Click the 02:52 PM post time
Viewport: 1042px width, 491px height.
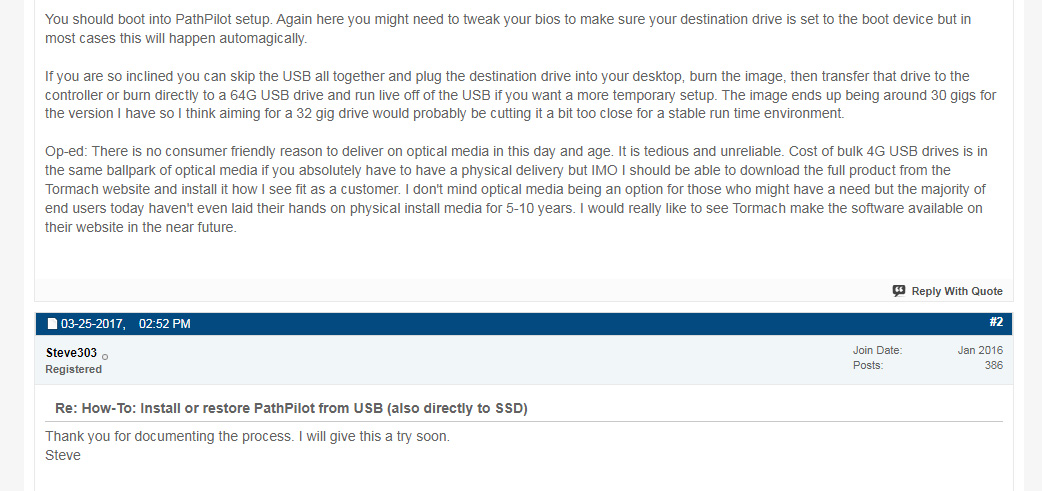[x=165, y=324]
